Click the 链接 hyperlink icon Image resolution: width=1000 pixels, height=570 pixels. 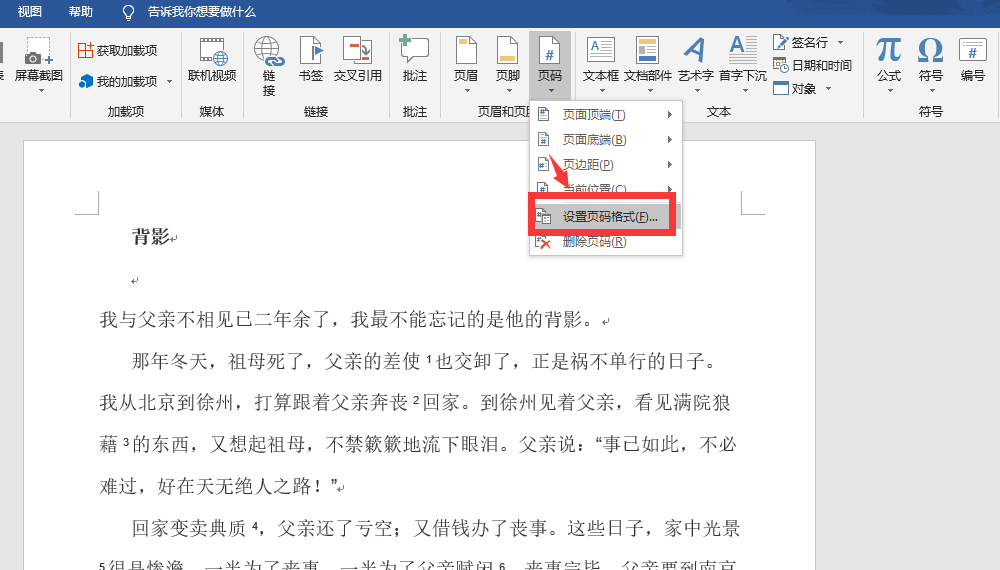269,53
